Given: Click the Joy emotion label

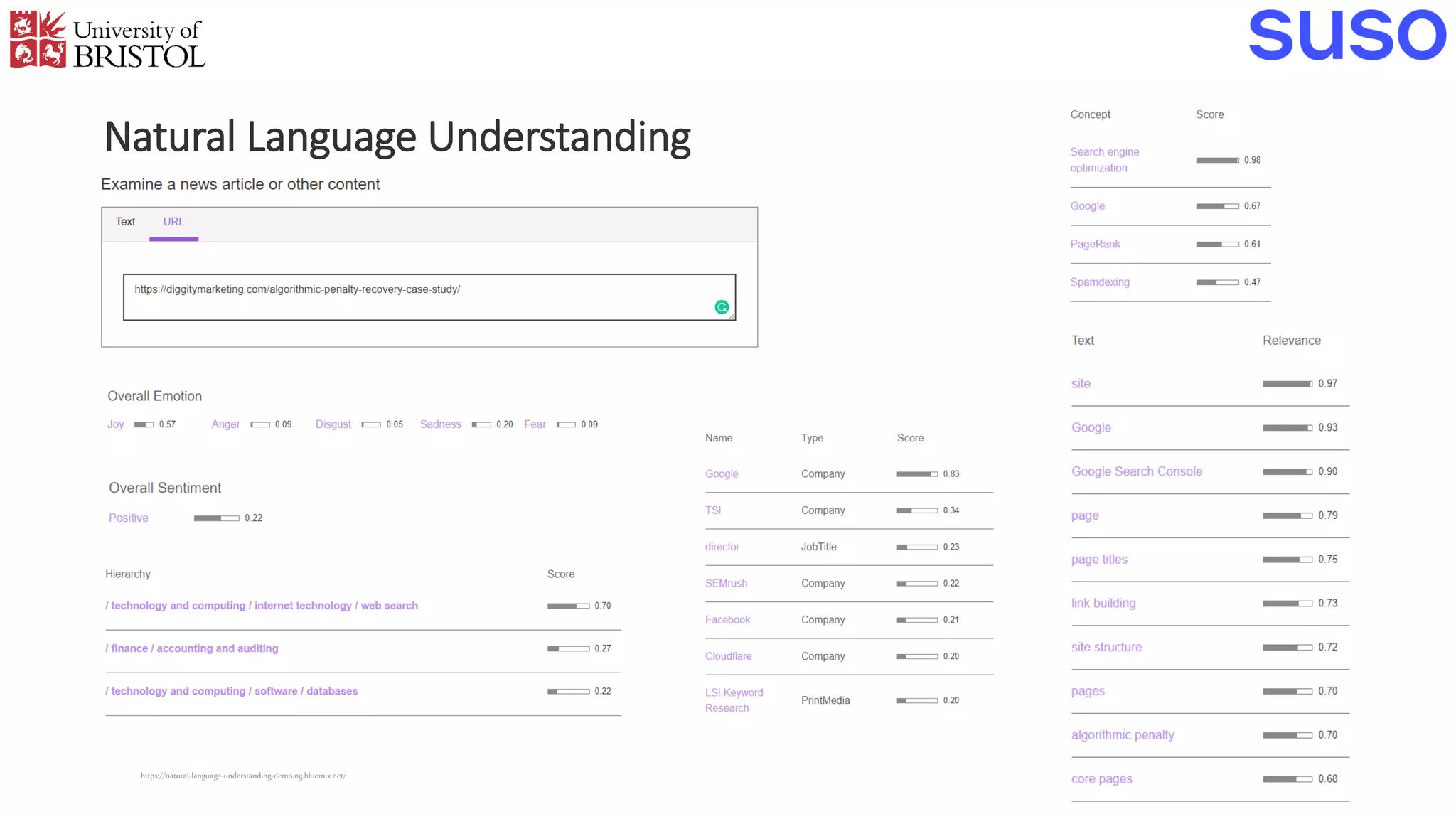Looking at the screenshot, I should coord(116,424).
